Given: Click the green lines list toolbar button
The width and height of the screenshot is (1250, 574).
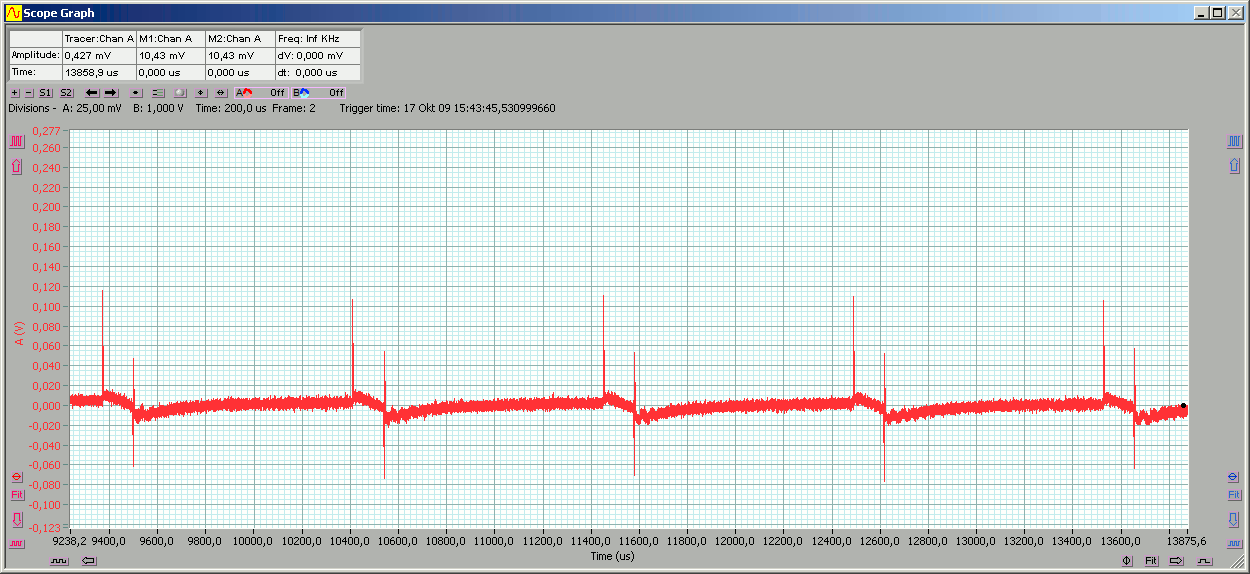Looking at the screenshot, I should point(158,93).
